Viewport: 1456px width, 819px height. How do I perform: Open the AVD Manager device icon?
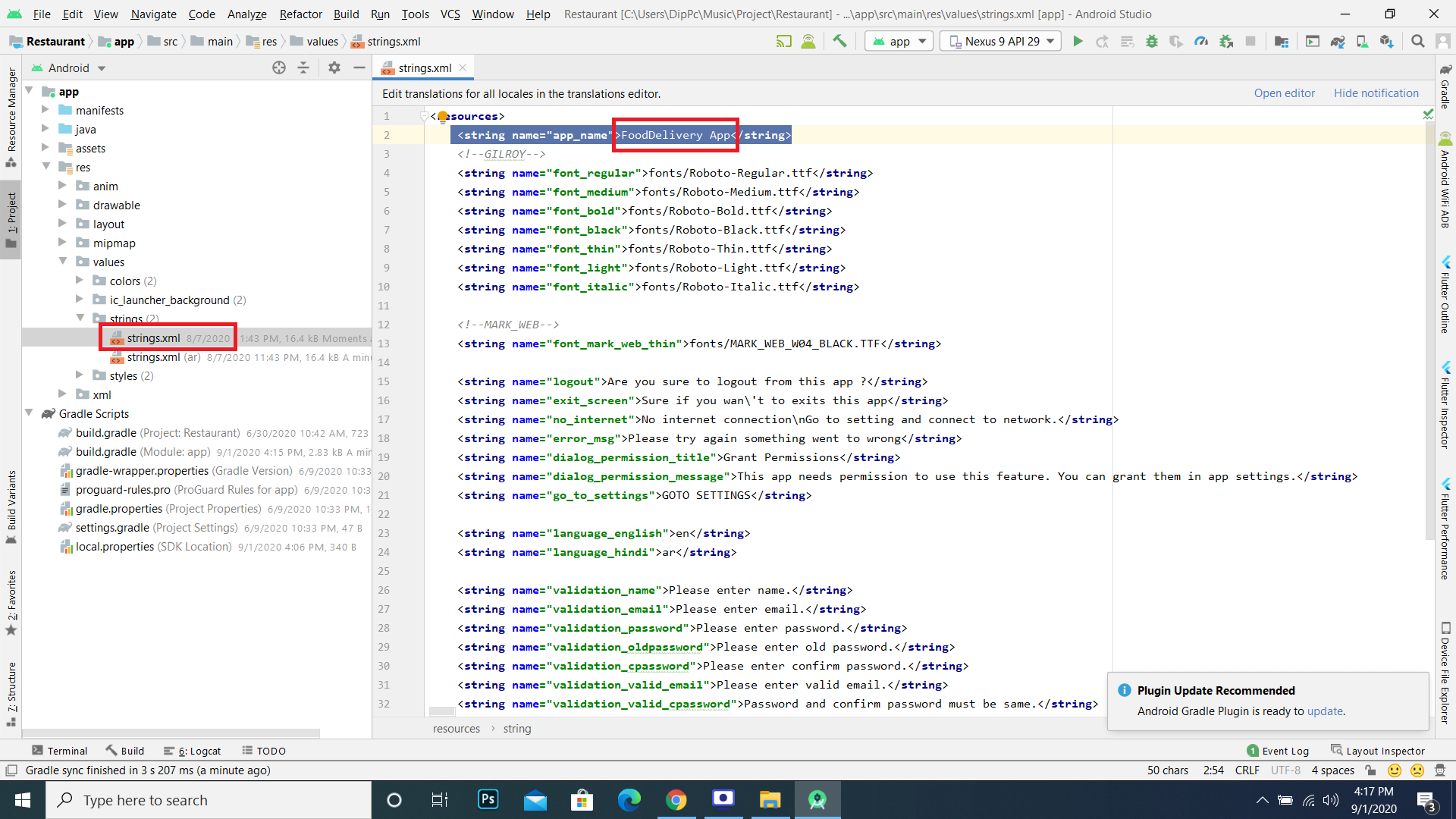point(1362,42)
